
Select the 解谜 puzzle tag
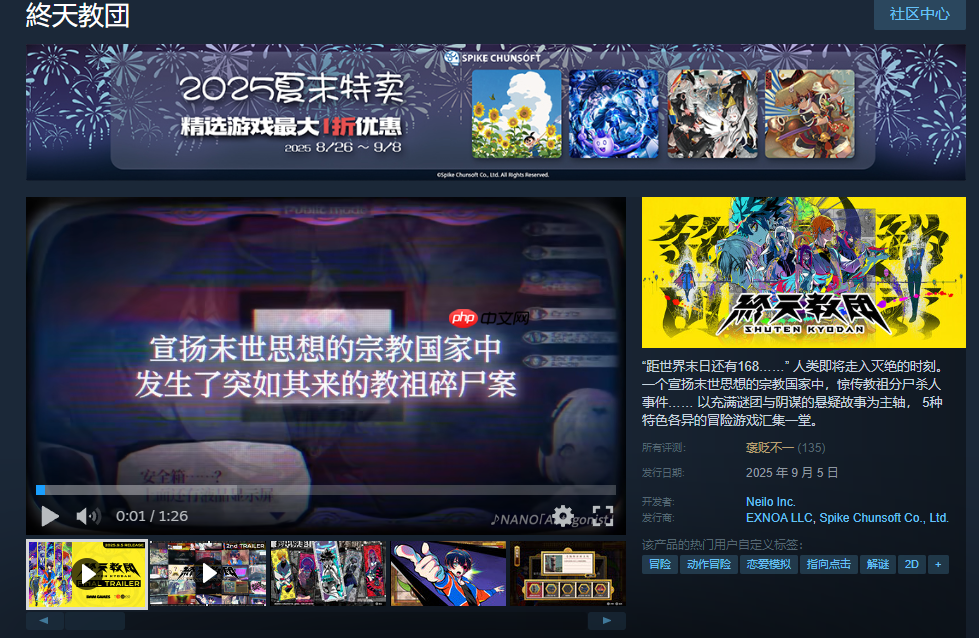pyautogui.click(x=880, y=564)
